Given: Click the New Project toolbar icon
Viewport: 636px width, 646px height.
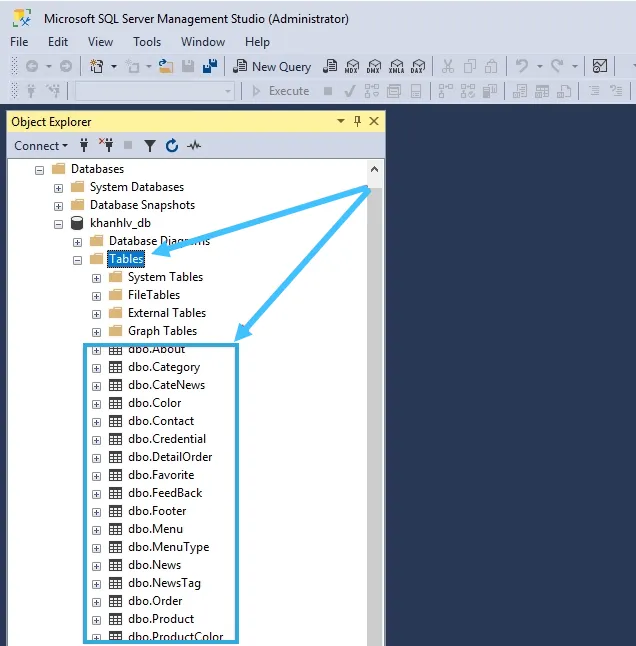Looking at the screenshot, I should coord(97,66).
